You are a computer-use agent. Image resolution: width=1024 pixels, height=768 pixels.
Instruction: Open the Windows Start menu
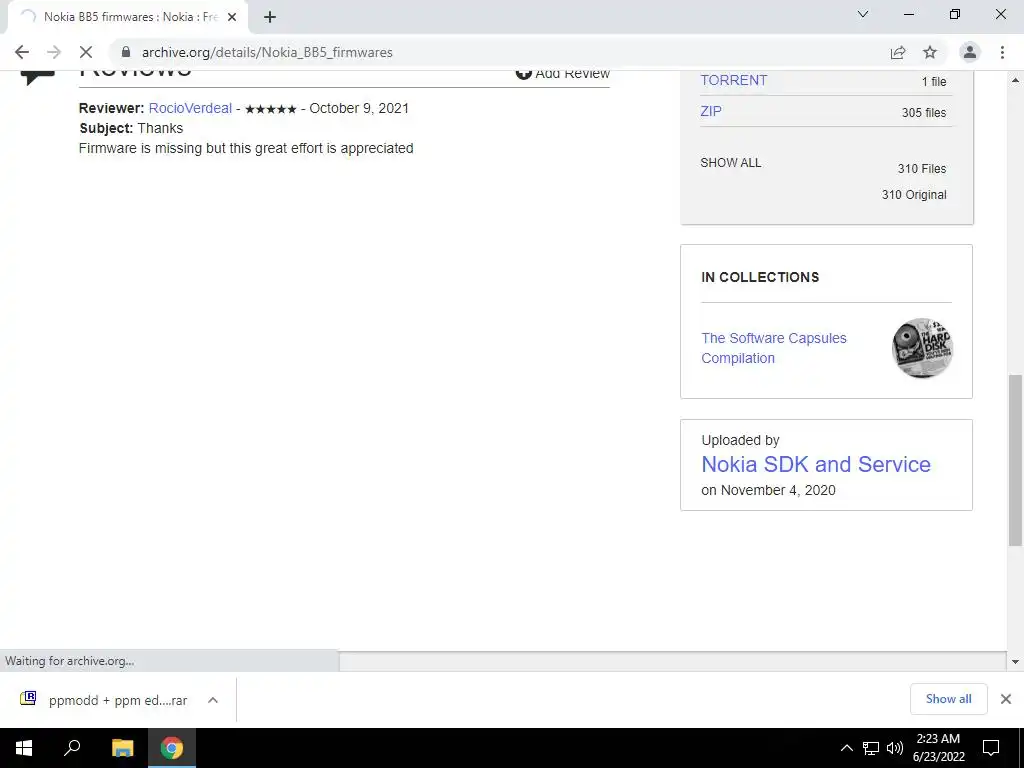coord(24,748)
